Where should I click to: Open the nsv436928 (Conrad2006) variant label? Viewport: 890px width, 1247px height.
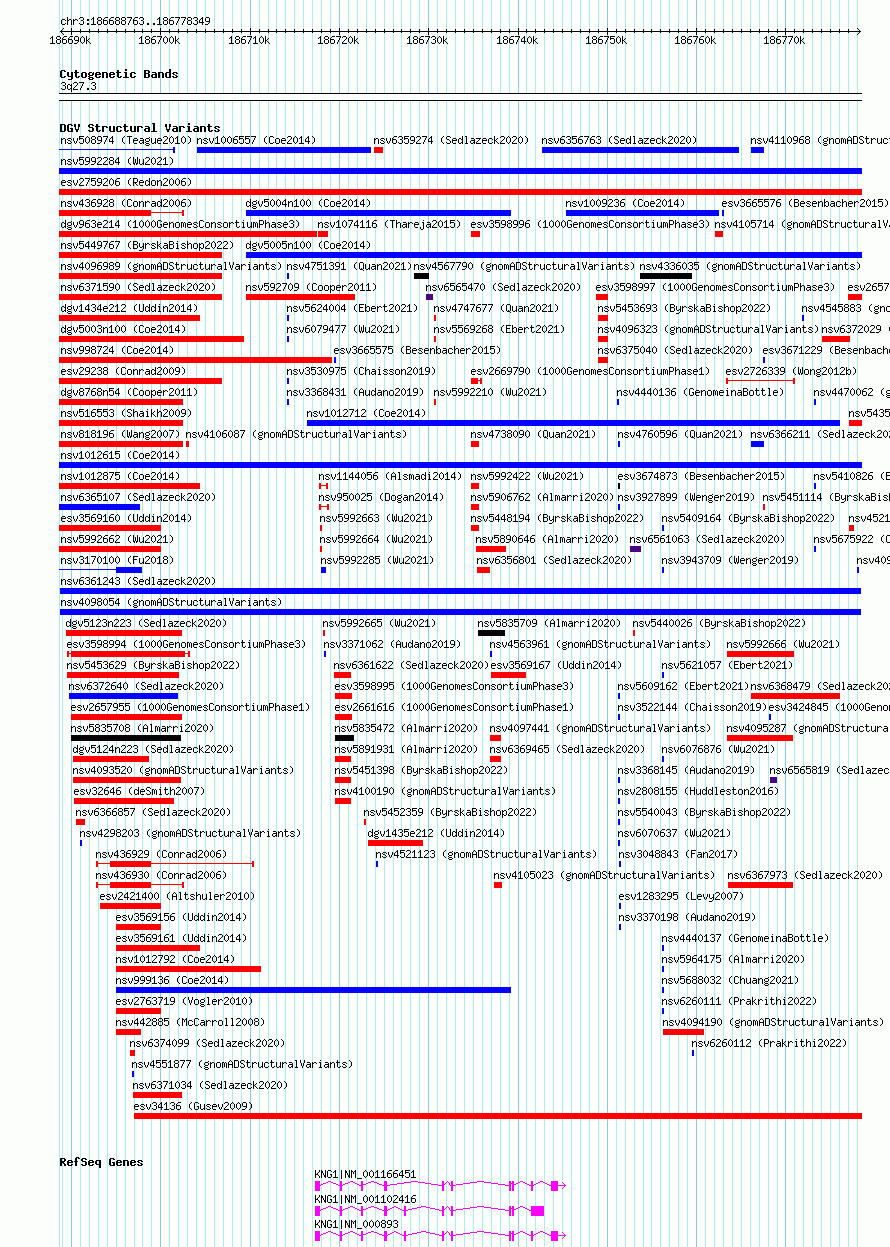pyautogui.click(x=125, y=203)
